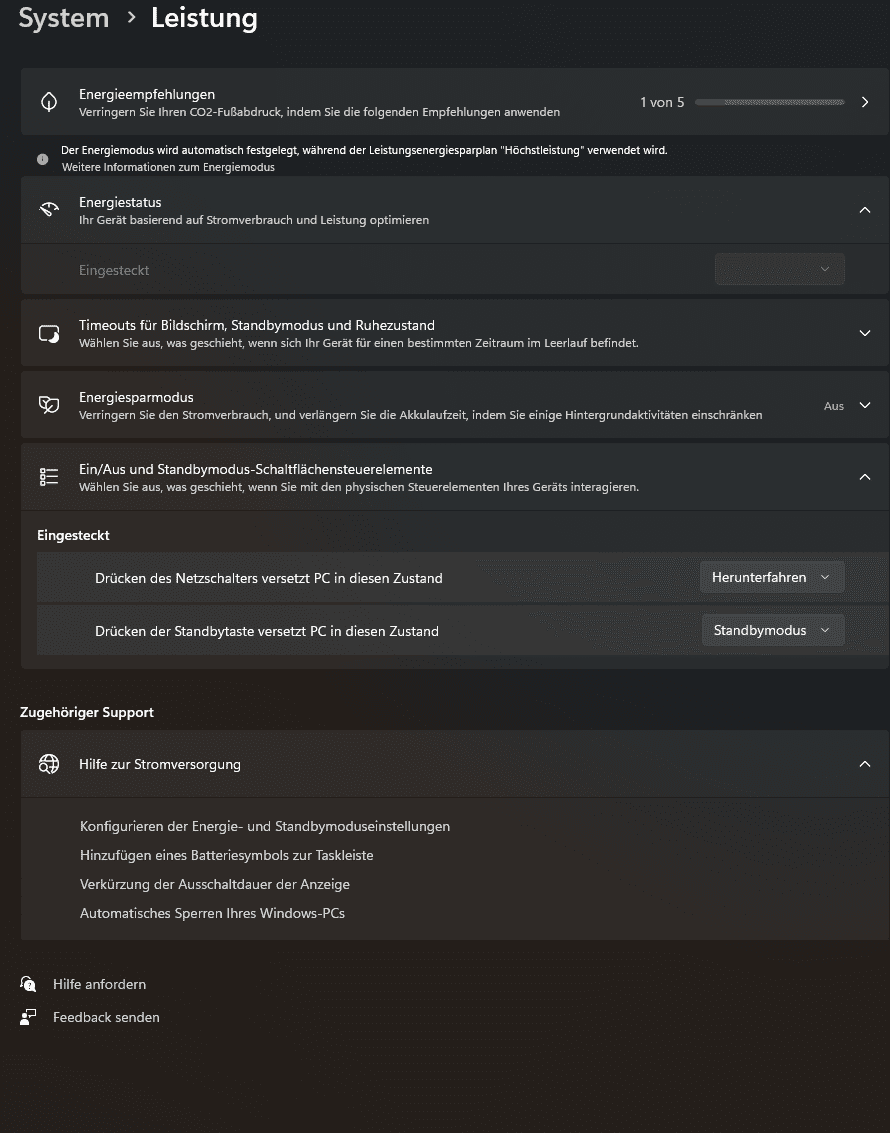
Task: Click the Energieempfehlungen progress bar
Action: 770,102
